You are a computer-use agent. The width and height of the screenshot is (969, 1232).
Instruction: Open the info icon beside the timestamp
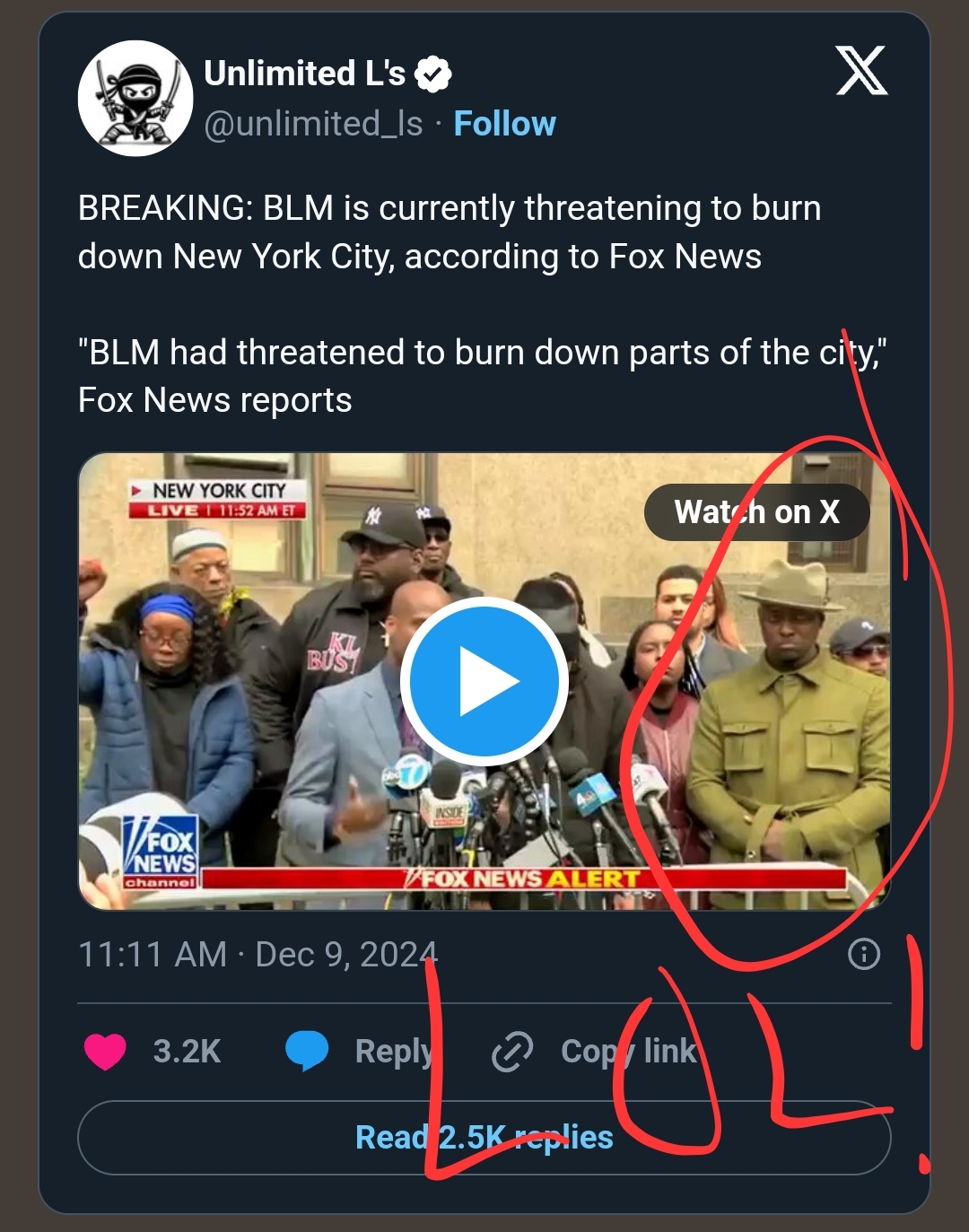tap(864, 954)
